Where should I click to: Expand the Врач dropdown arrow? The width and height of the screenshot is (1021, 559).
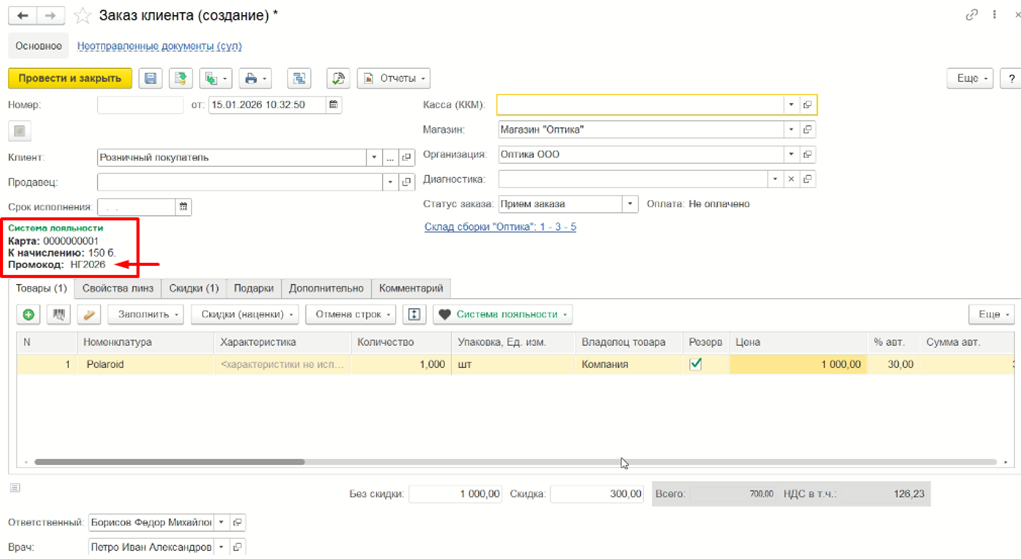click(221, 547)
